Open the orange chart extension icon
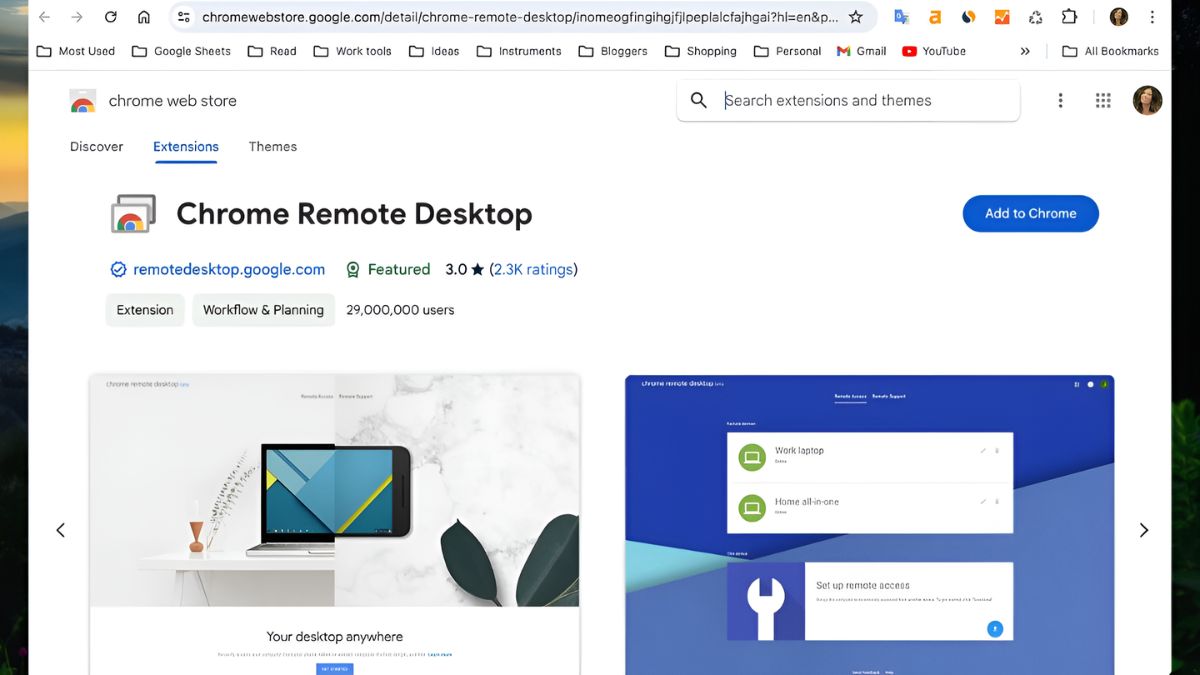Screen dimensions: 1200x675 [1002, 17]
